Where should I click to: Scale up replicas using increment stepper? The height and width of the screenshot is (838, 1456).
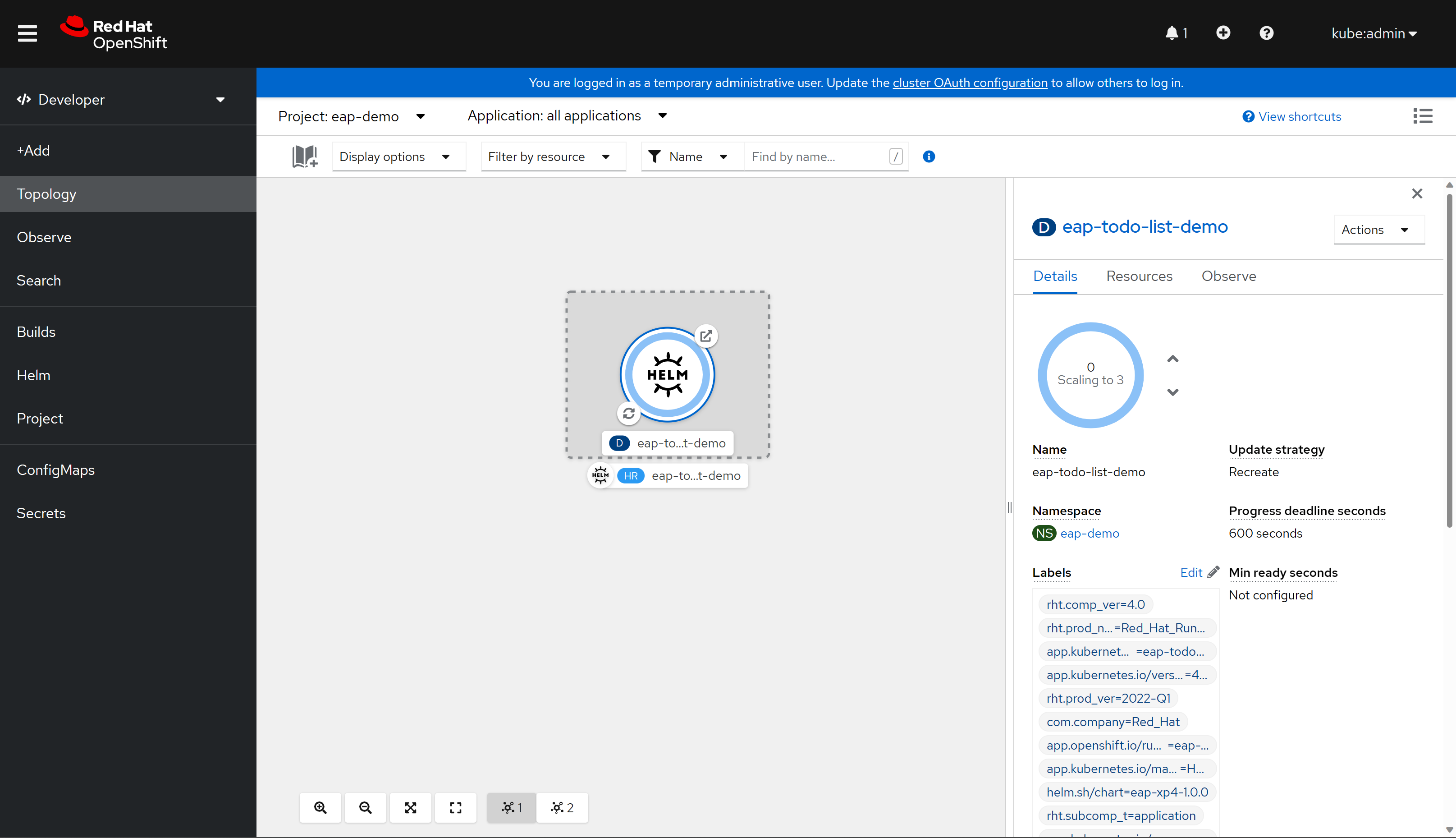1173,358
